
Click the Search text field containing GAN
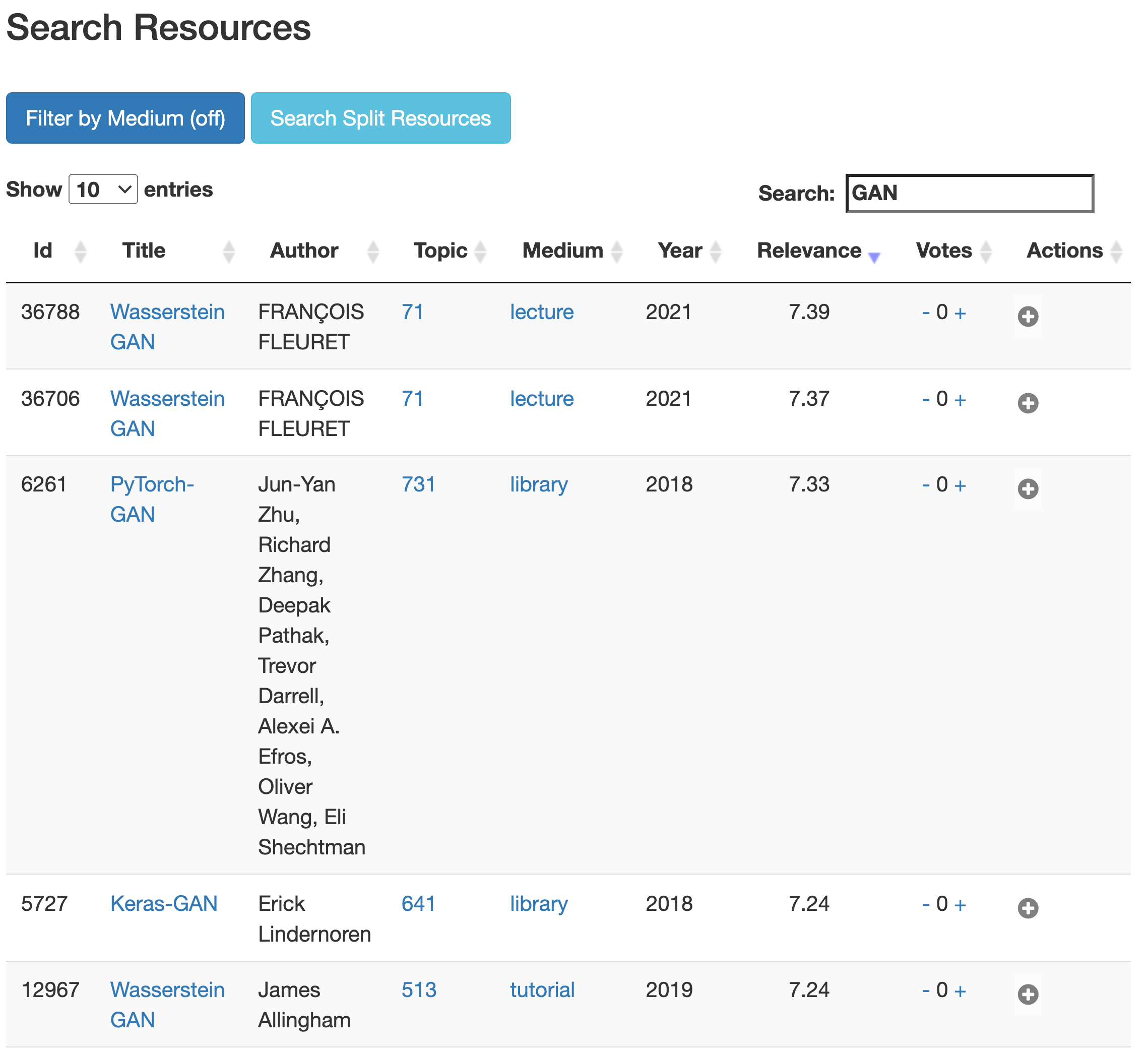coord(969,193)
